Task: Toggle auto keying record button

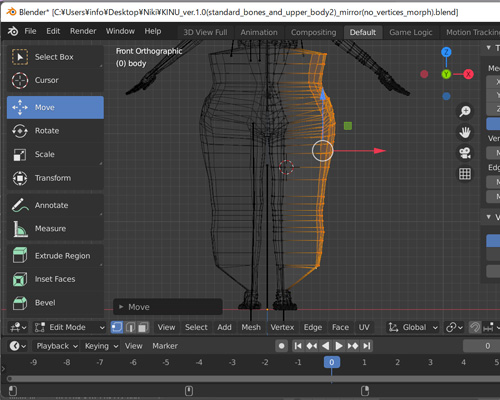Action: [x=281, y=346]
